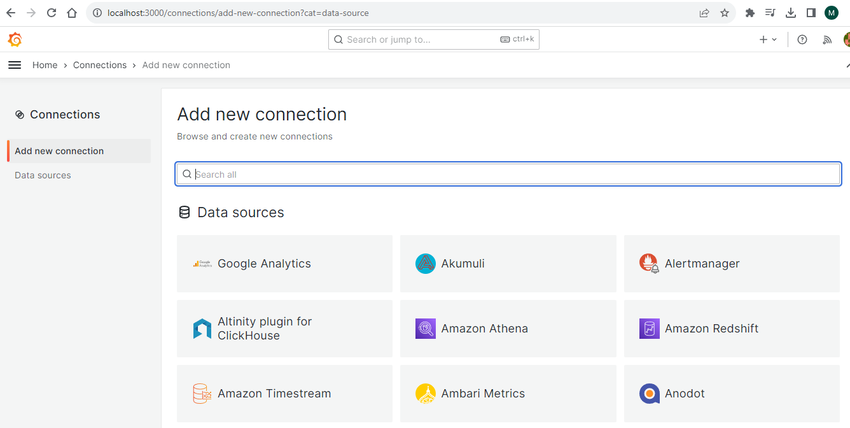This screenshot has width=850, height=428.
Task: Go to browser home page icon
Action: (72, 13)
